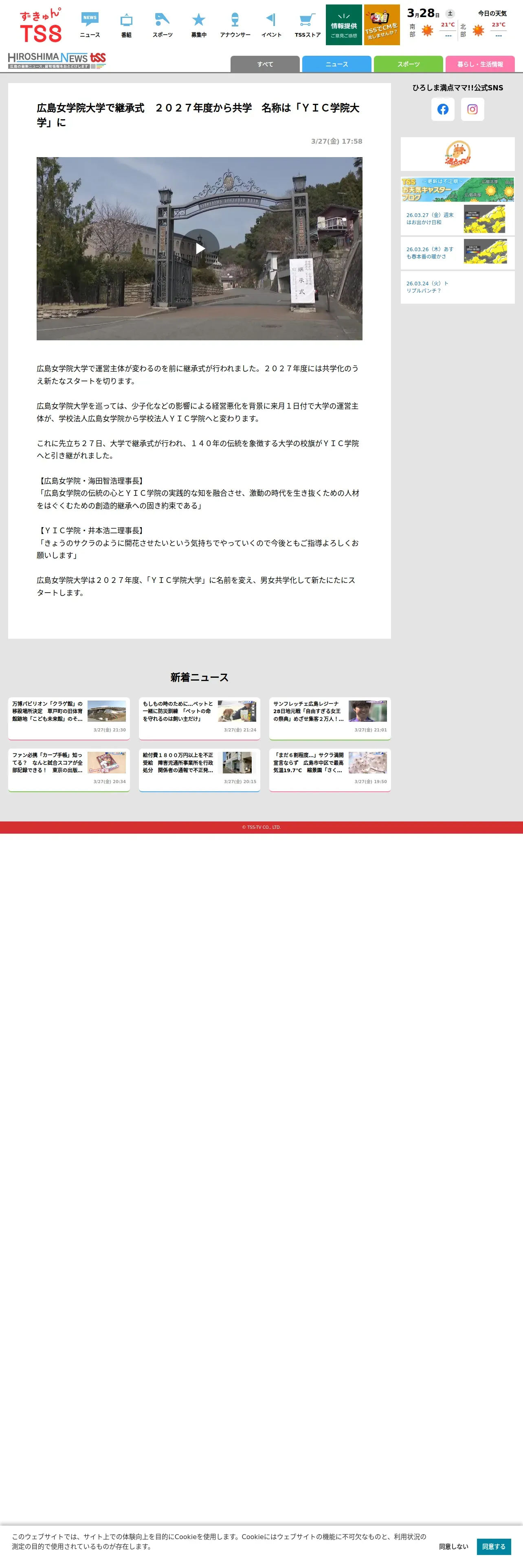523x1568 pixels.
Task: Click the 同意する cookie button
Action: (x=494, y=1547)
